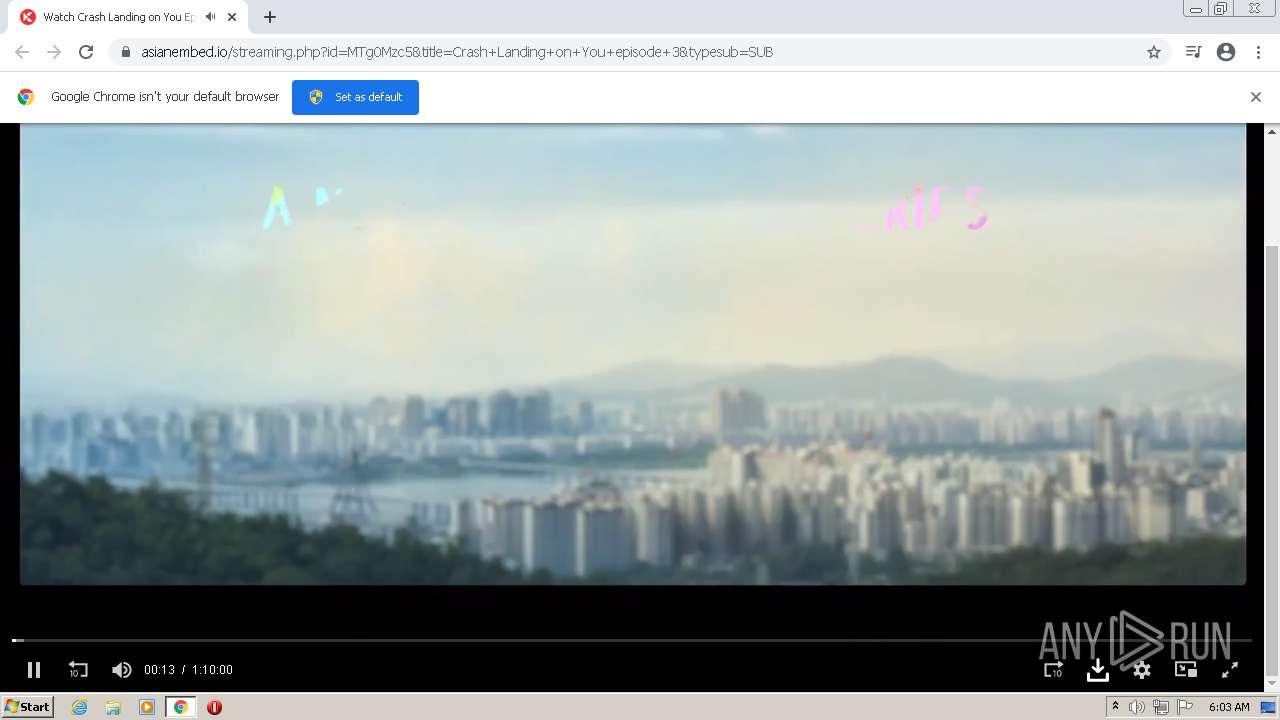Download the video using the download icon

(x=1097, y=670)
